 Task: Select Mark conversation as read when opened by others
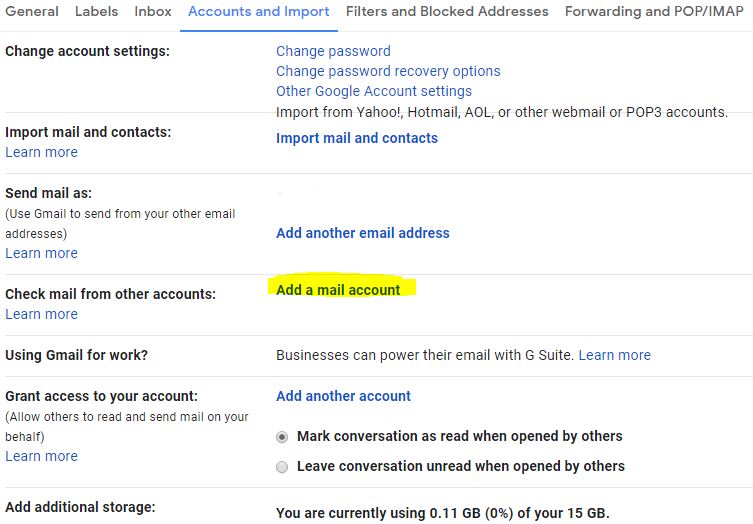coord(282,437)
